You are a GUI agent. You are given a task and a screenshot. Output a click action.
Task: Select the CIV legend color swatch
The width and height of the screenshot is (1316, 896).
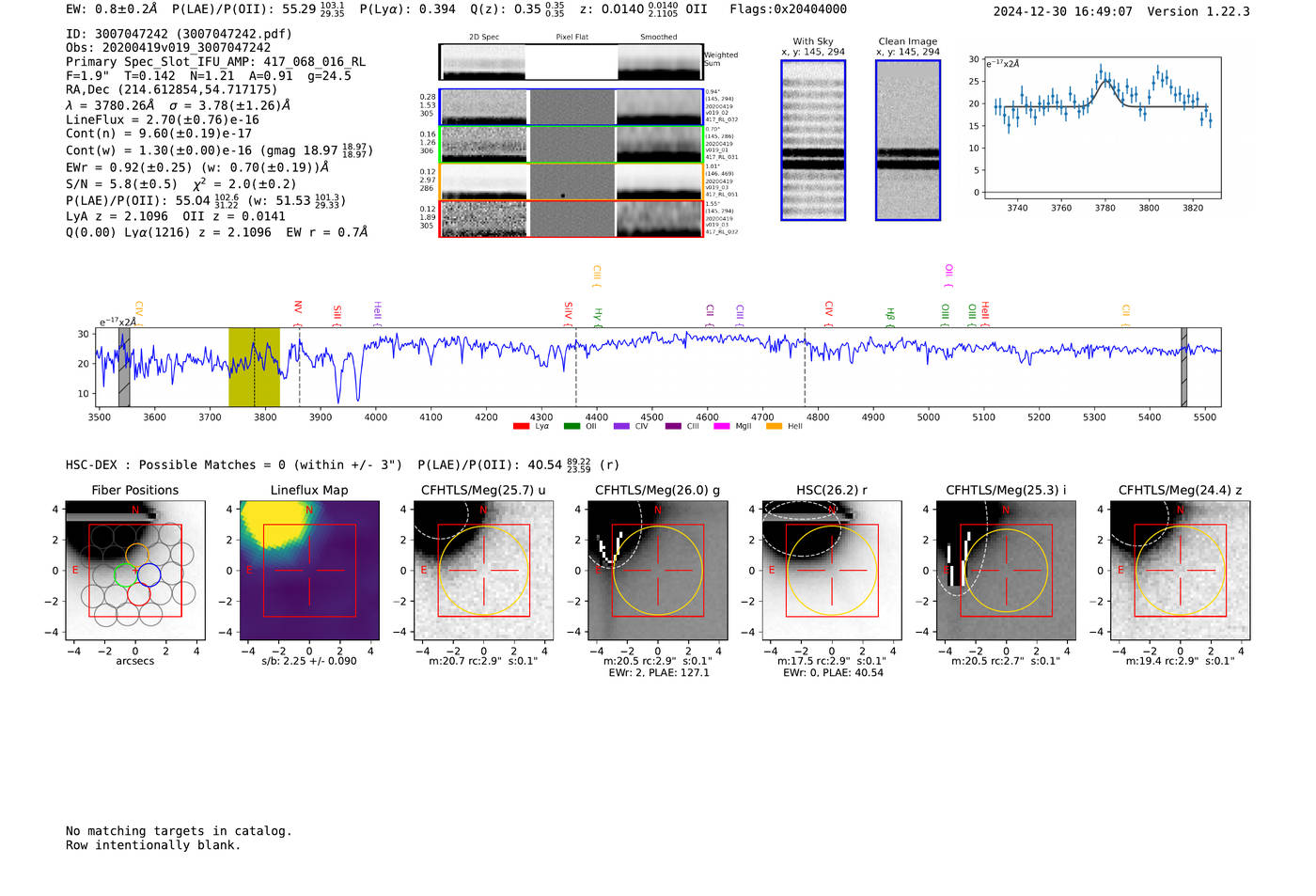[621, 427]
